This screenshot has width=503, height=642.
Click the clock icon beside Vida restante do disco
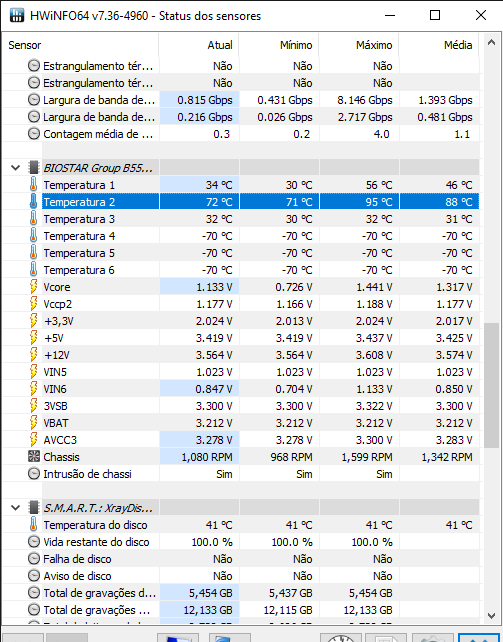[34, 542]
